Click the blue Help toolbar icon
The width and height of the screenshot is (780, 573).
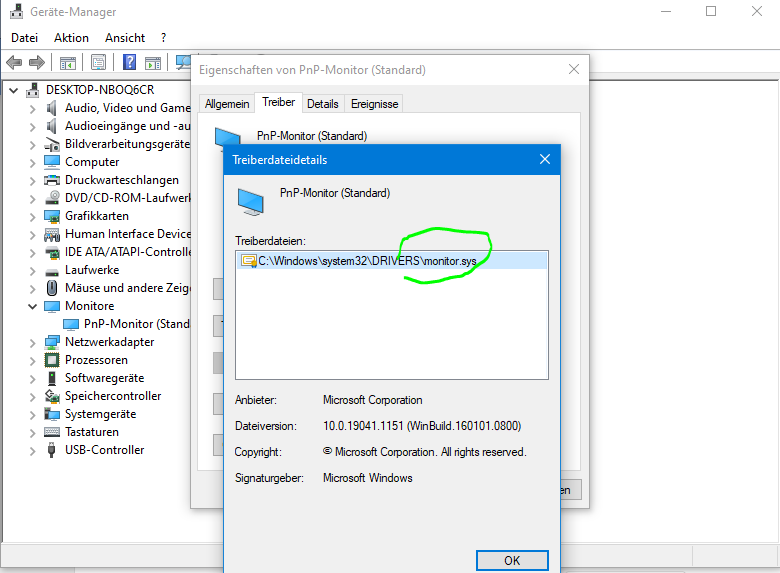coord(129,62)
